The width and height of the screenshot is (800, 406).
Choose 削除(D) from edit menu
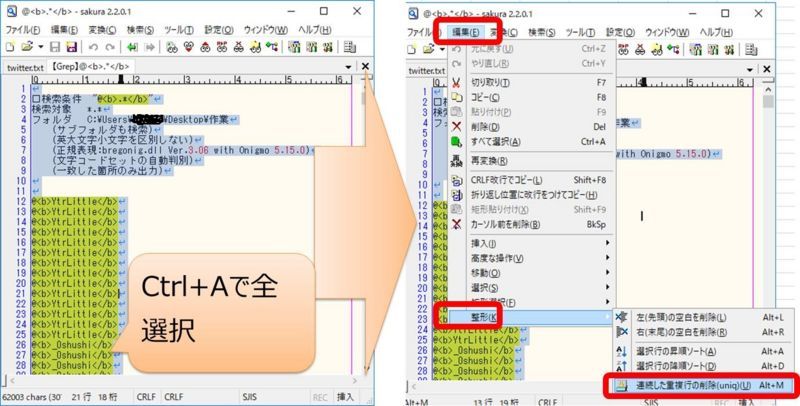(x=532, y=126)
